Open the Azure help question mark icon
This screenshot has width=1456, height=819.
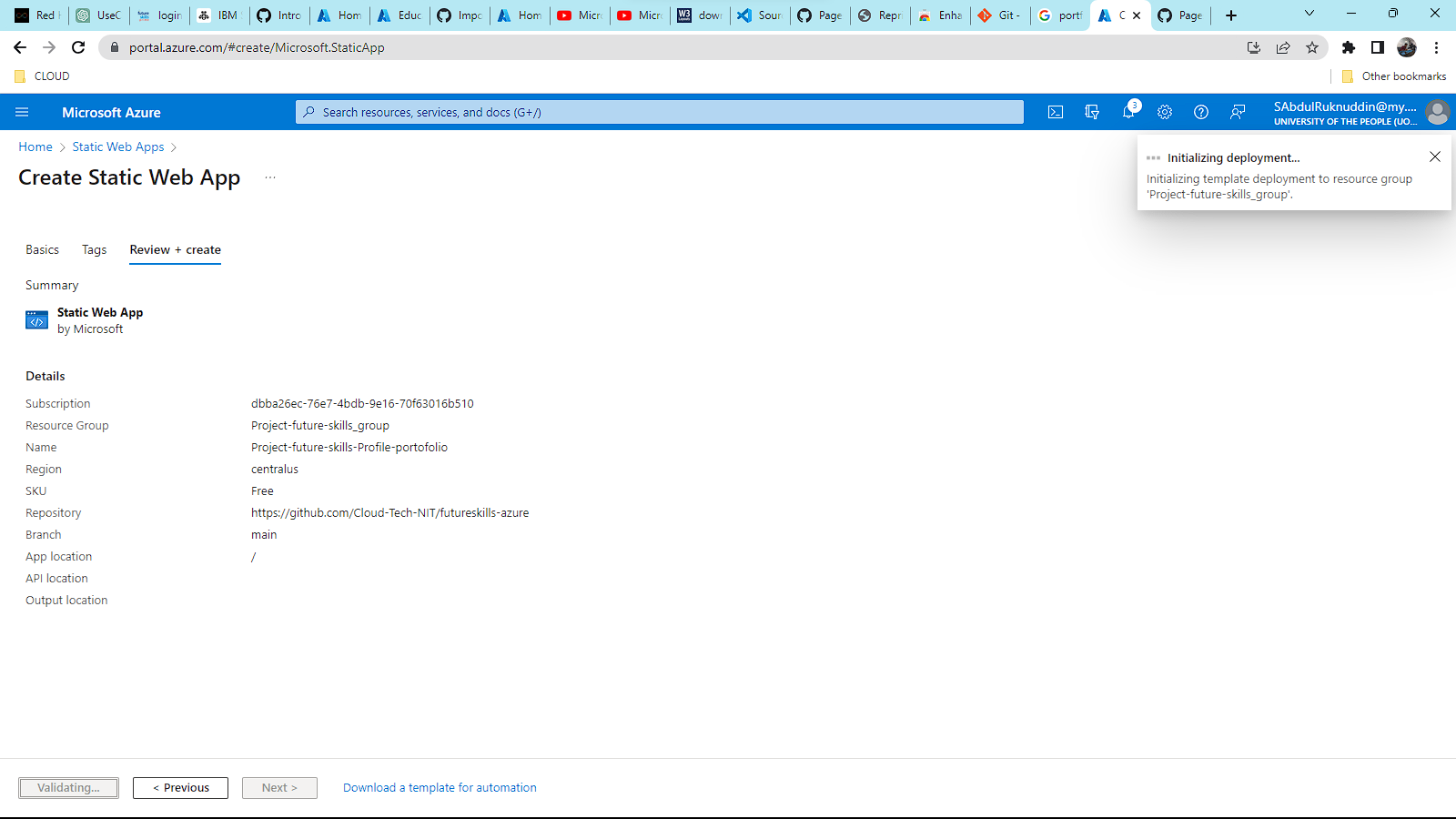coord(1201,112)
